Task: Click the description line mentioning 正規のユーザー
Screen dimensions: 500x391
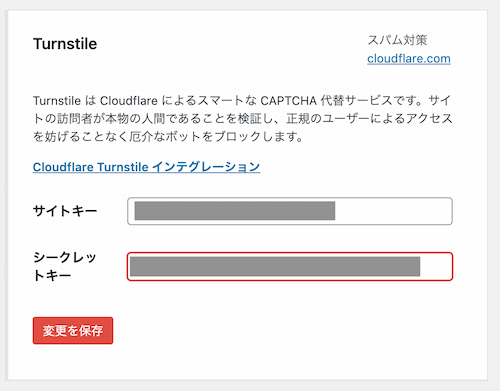Action: [243, 119]
